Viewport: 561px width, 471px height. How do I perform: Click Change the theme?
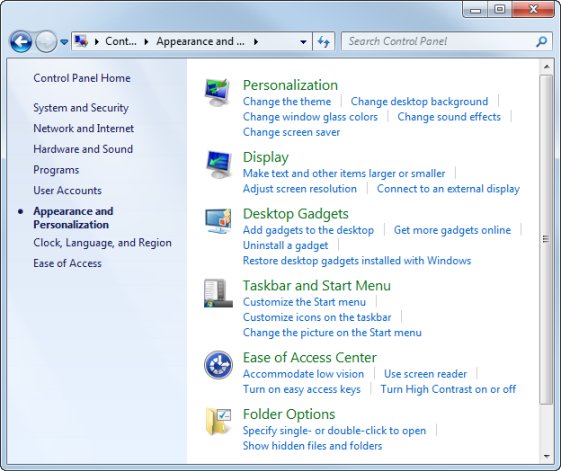click(287, 102)
